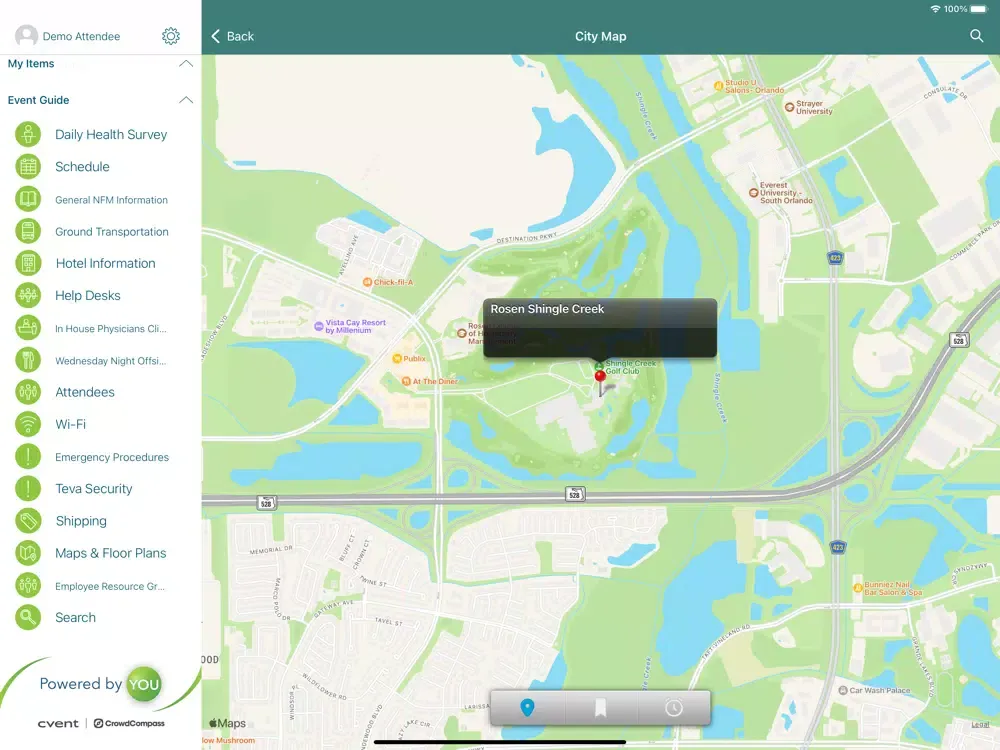Click the Ground Transportation bus icon
This screenshot has height=750, width=1000.
(28, 231)
